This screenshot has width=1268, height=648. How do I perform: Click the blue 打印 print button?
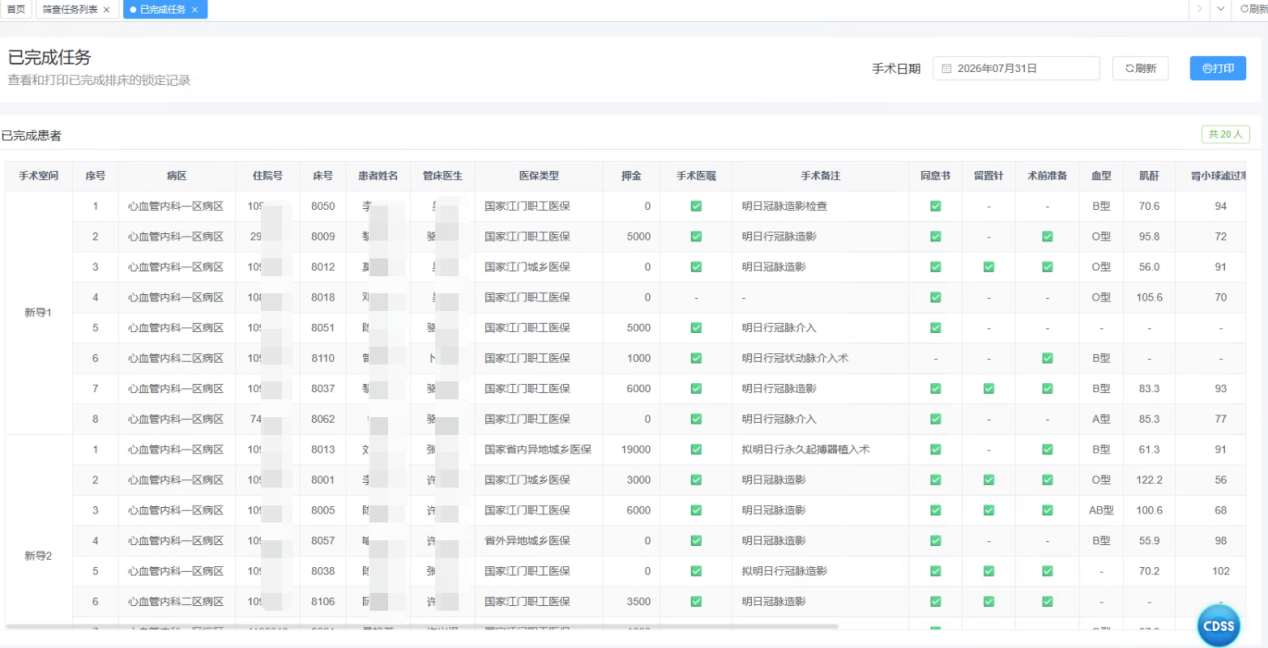tap(1218, 69)
